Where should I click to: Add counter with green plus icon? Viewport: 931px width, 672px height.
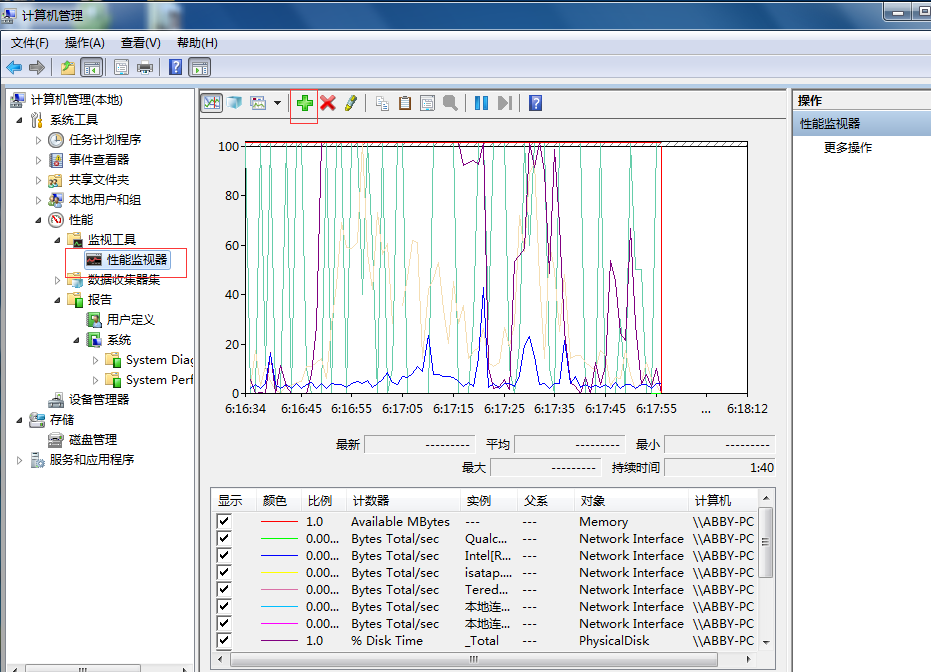click(305, 103)
